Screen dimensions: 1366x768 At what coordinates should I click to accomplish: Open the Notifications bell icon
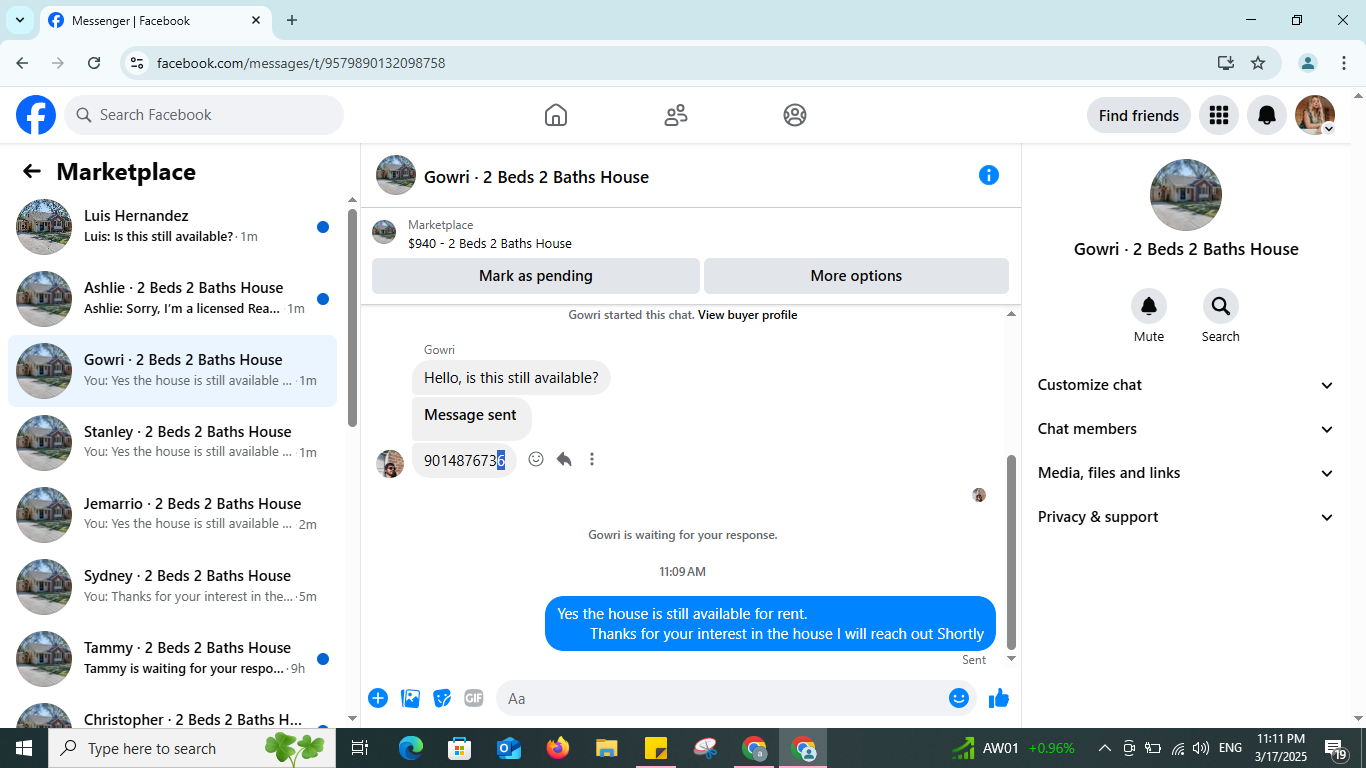click(1267, 115)
